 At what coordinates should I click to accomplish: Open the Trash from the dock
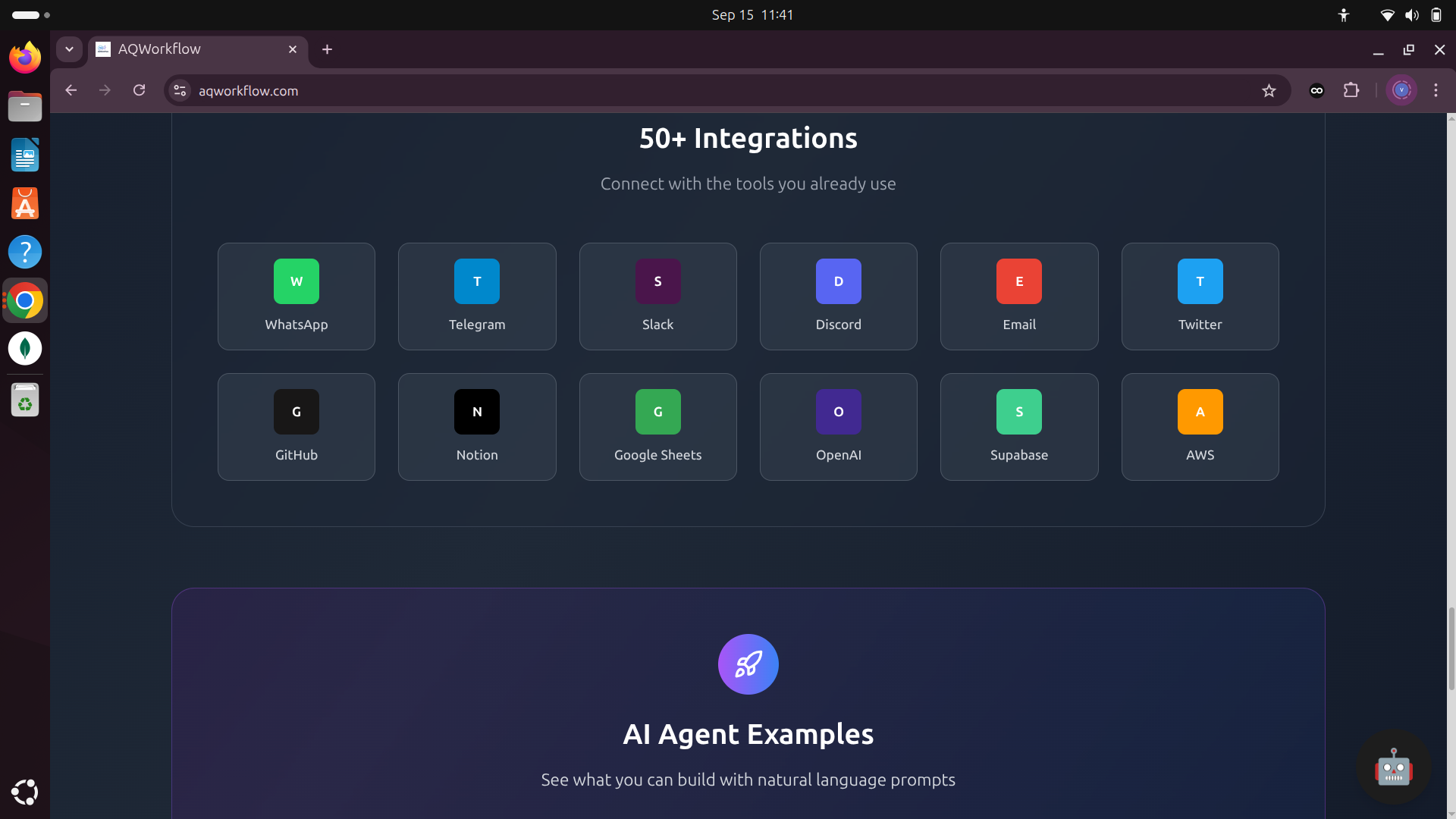25,400
